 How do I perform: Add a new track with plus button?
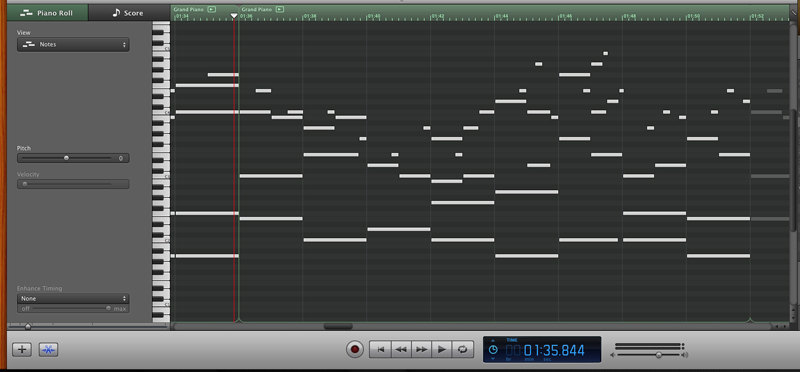click(x=21, y=350)
